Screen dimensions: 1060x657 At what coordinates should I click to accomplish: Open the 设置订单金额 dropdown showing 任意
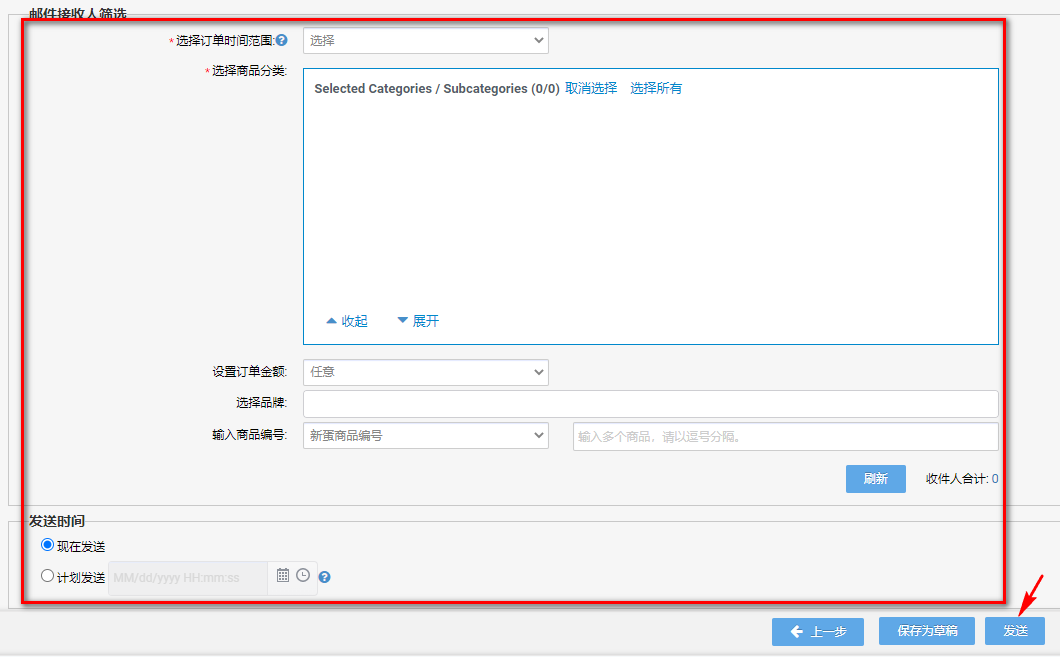tap(426, 372)
